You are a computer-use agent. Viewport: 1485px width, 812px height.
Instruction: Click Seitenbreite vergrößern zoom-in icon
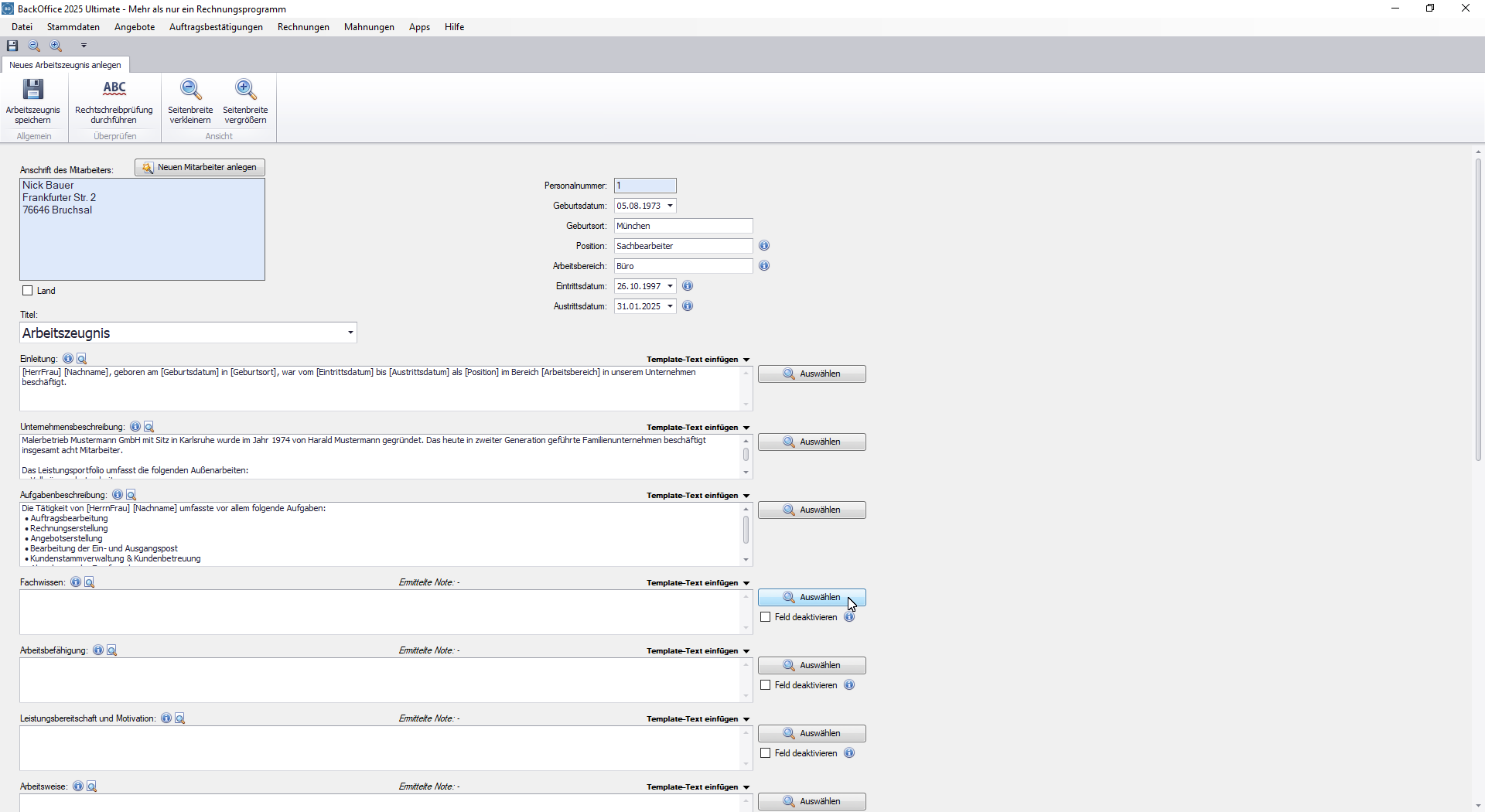tap(245, 101)
